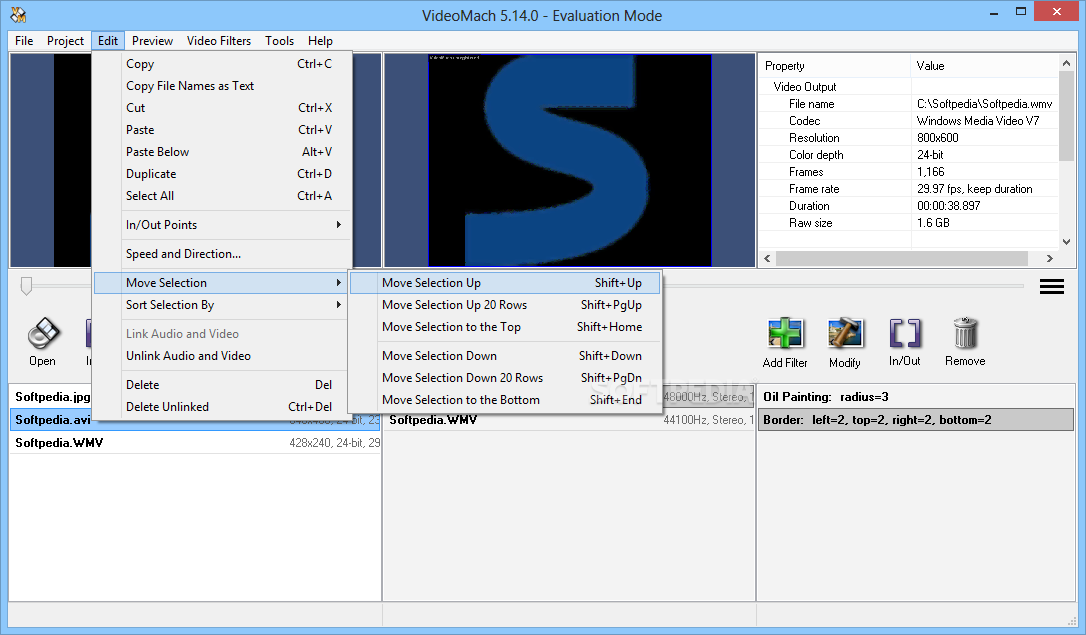Select Softpedia.WMV in the audio list
Viewport: 1086px width, 635px height.
point(569,420)
